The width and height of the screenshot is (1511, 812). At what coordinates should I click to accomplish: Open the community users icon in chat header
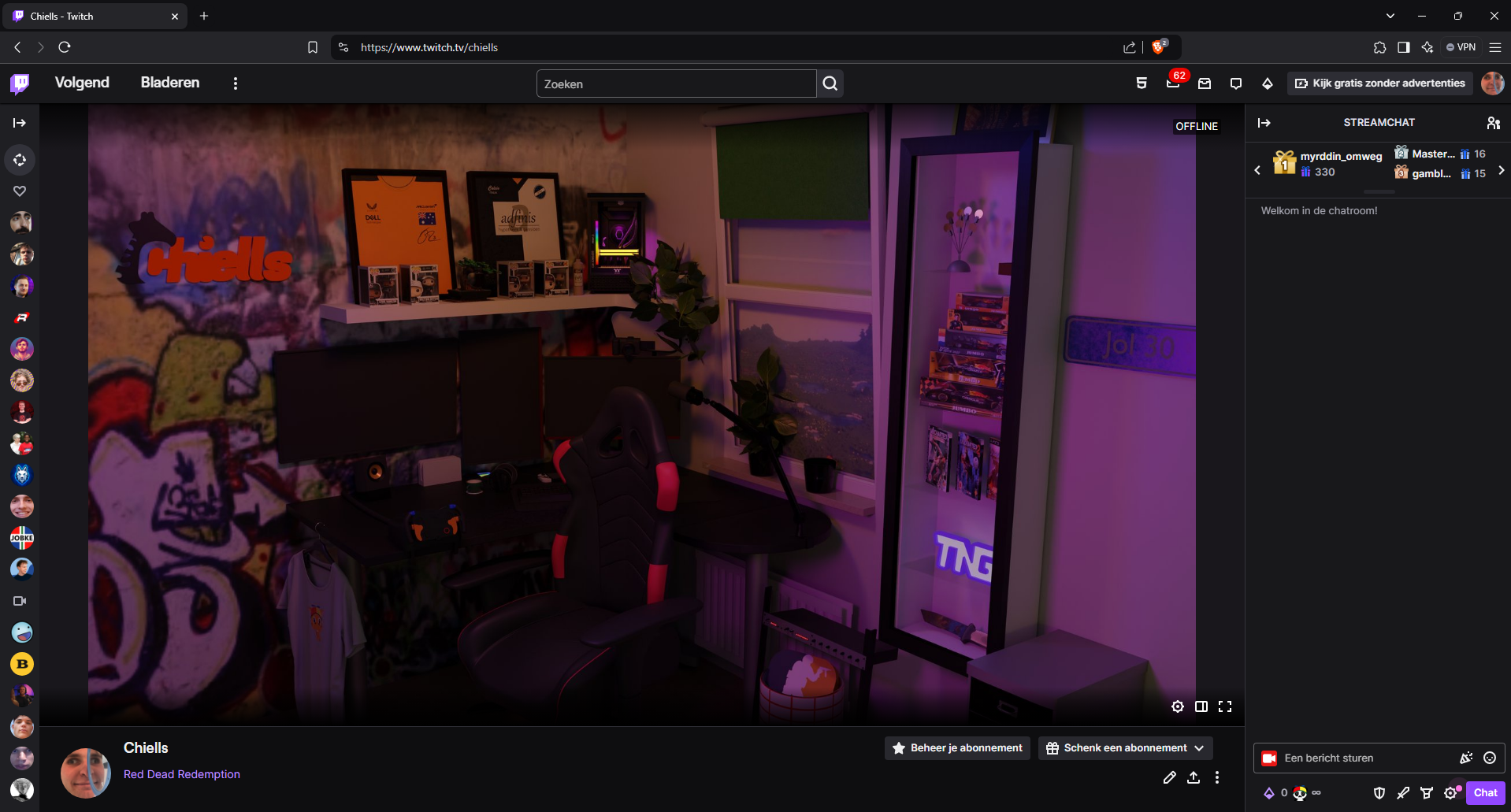click(x=1493, y=123)
